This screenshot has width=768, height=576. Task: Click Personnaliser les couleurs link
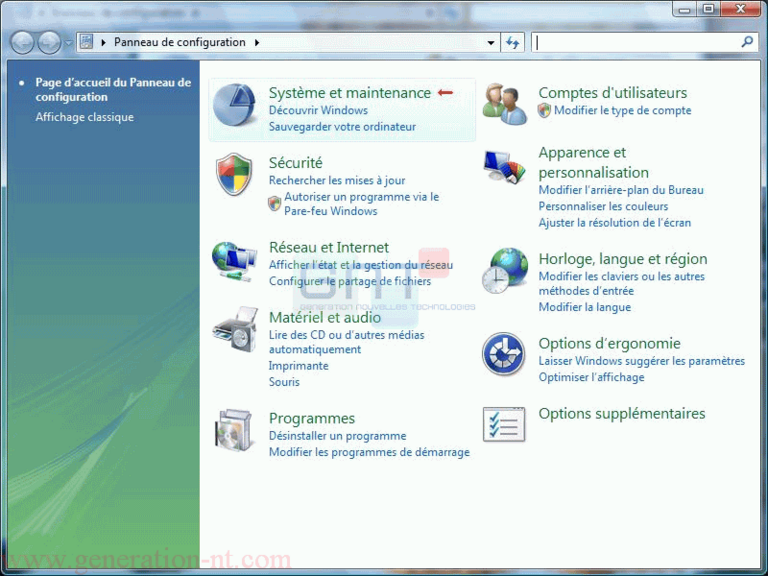point(603,206)
